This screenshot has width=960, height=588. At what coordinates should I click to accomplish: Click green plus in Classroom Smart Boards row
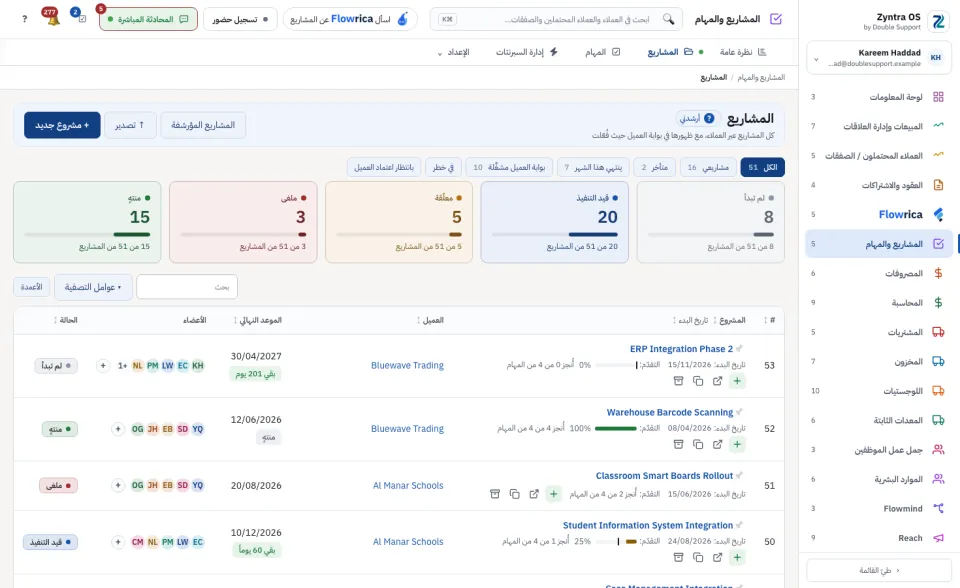[x=553, y=494]
